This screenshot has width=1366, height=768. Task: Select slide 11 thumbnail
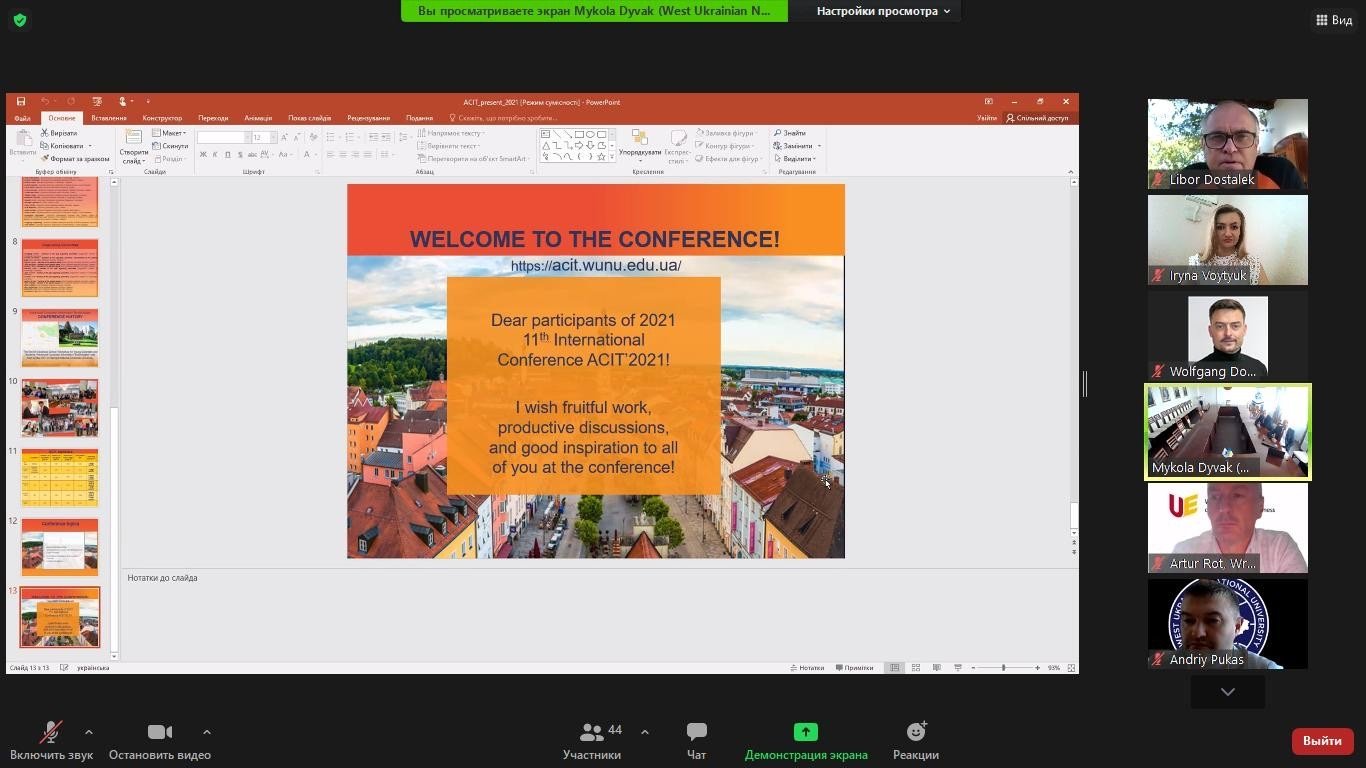click(60, 477)
